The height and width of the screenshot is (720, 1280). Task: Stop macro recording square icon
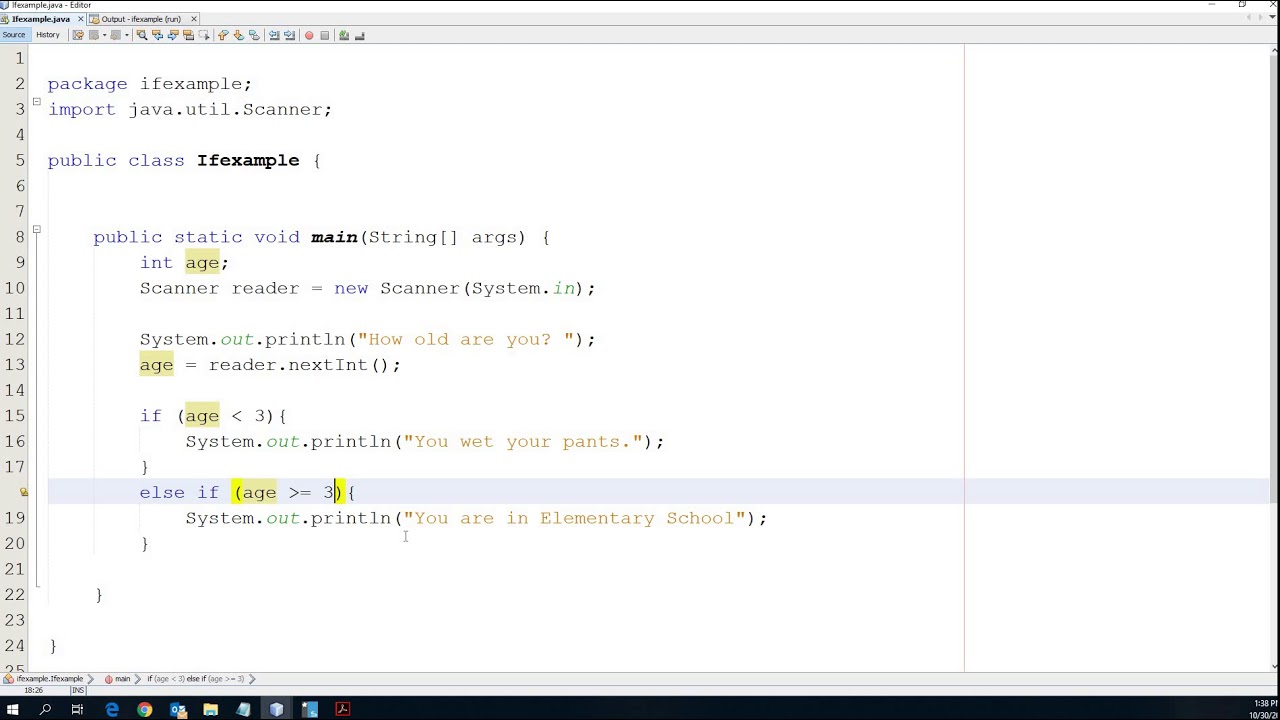pos(325,35)
